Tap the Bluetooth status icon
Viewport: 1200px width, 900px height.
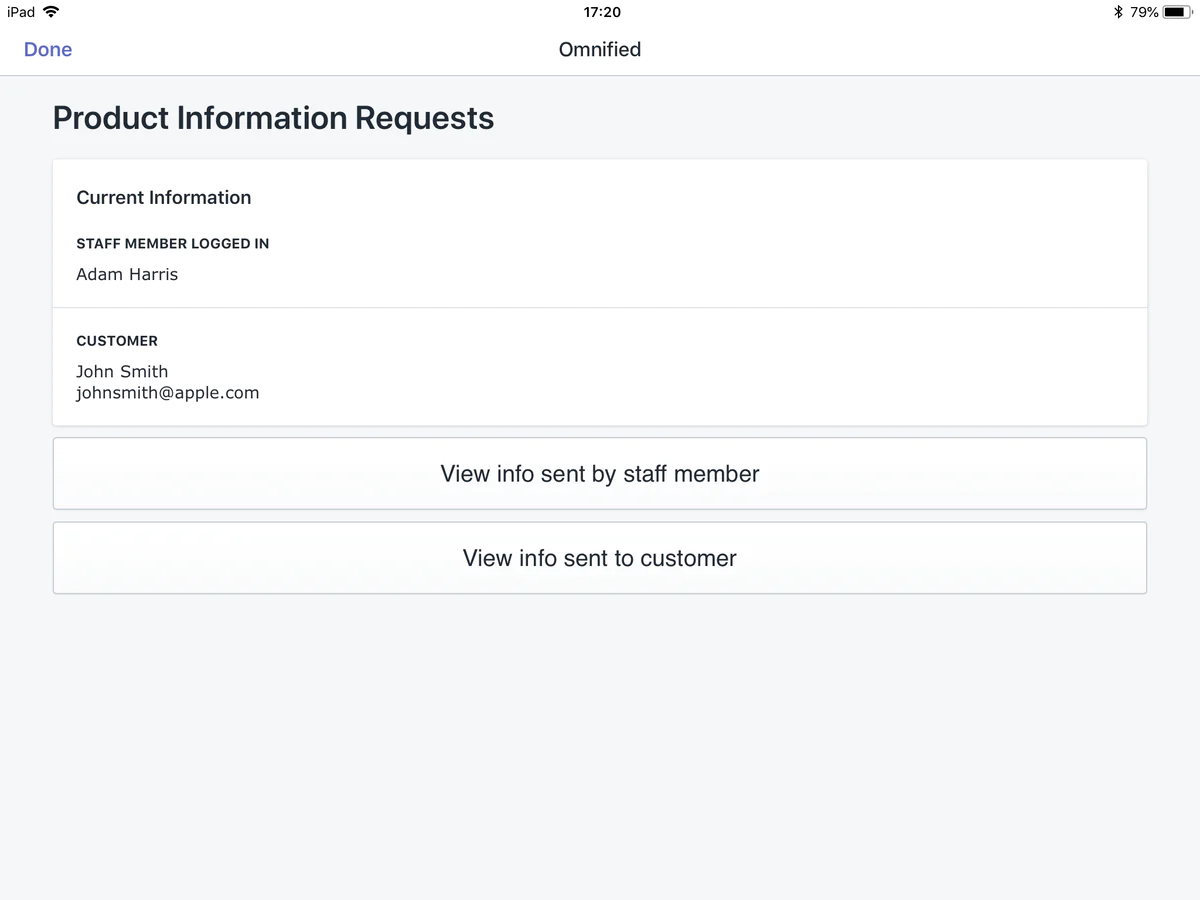click(1119, 12)
